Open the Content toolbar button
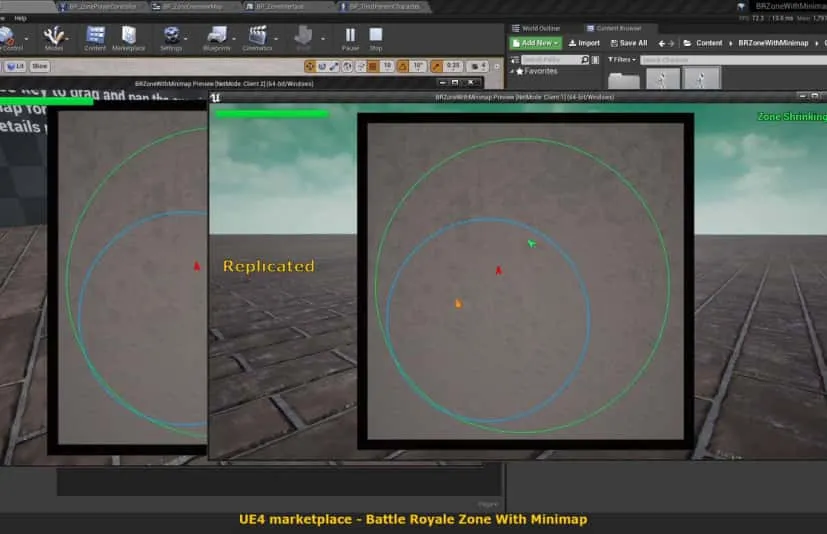Image resolution: width=827 pixels, height=534 pixels. pyautogui.click(x=95, y=39)
